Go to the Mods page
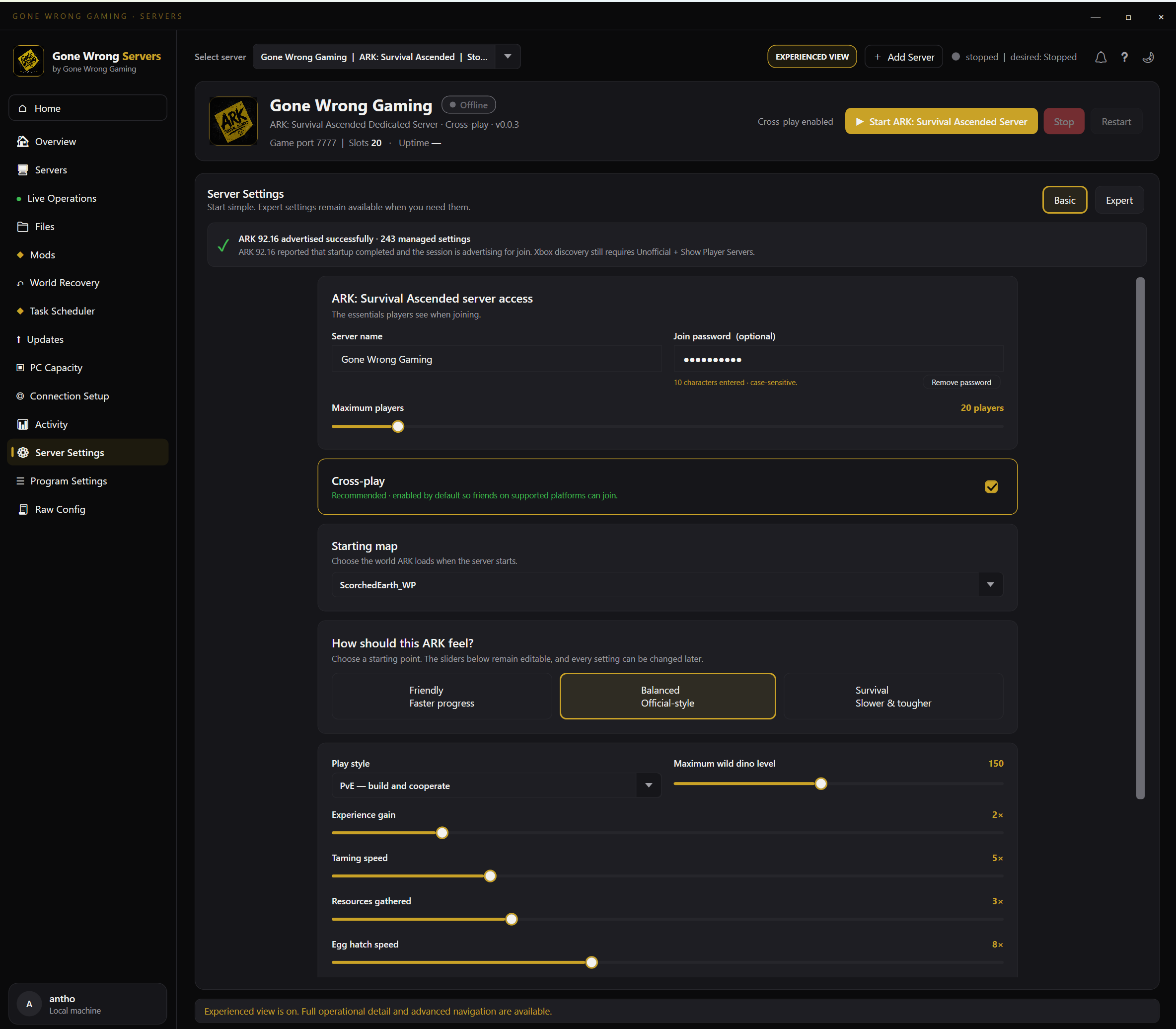Image resolution: width=1176 pixels, height=1029 pixels. click(88, 254)
